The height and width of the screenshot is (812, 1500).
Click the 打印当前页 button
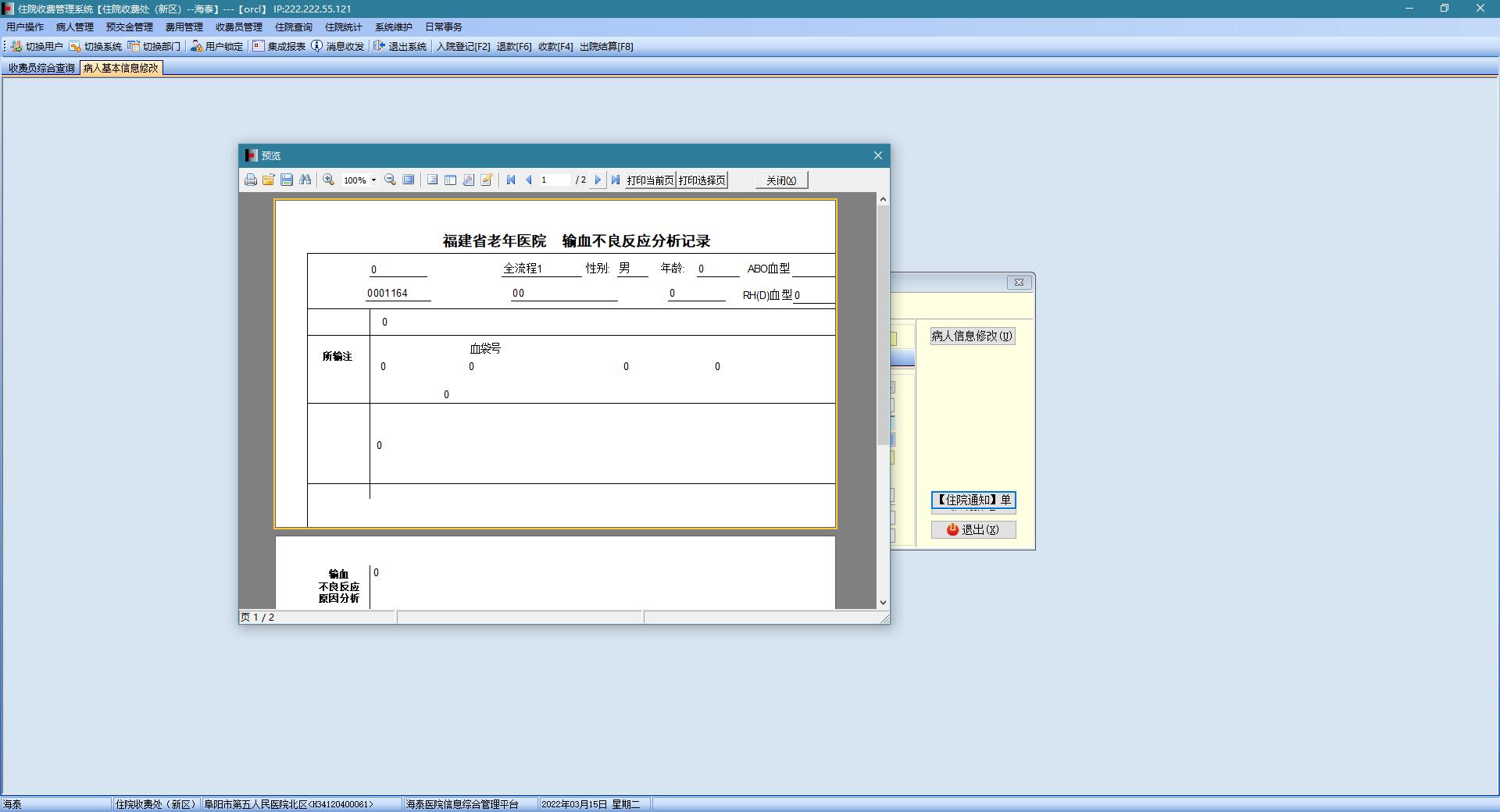click(650, 180)
